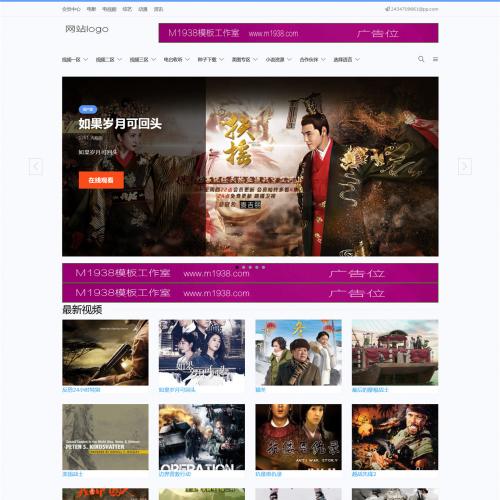The height and width of the screenshot is (500, 500).
Task: Go to the next carousel slide
Action: (465, 166)
